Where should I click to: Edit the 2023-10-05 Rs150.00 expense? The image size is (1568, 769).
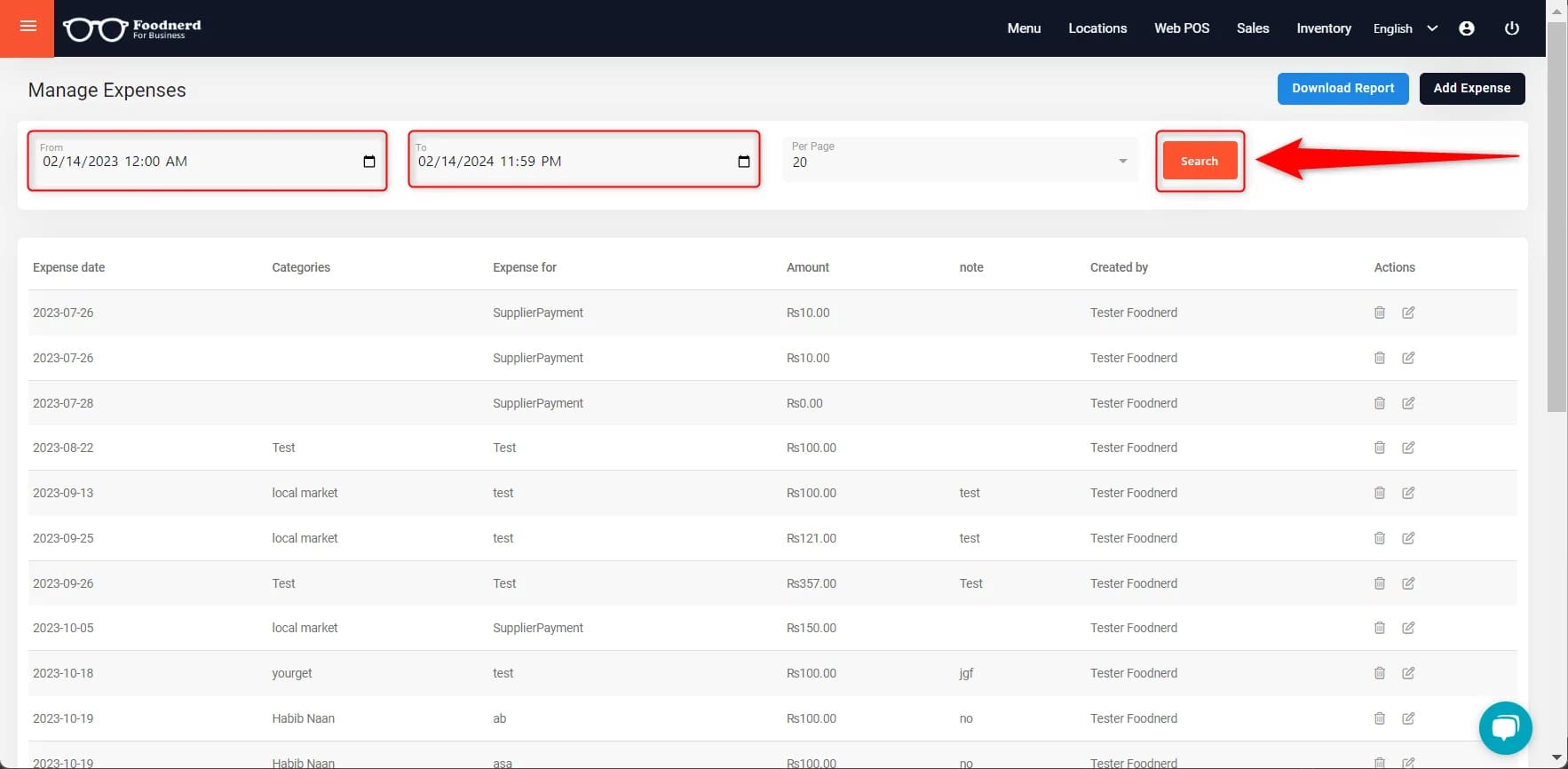click(1408, 628)
